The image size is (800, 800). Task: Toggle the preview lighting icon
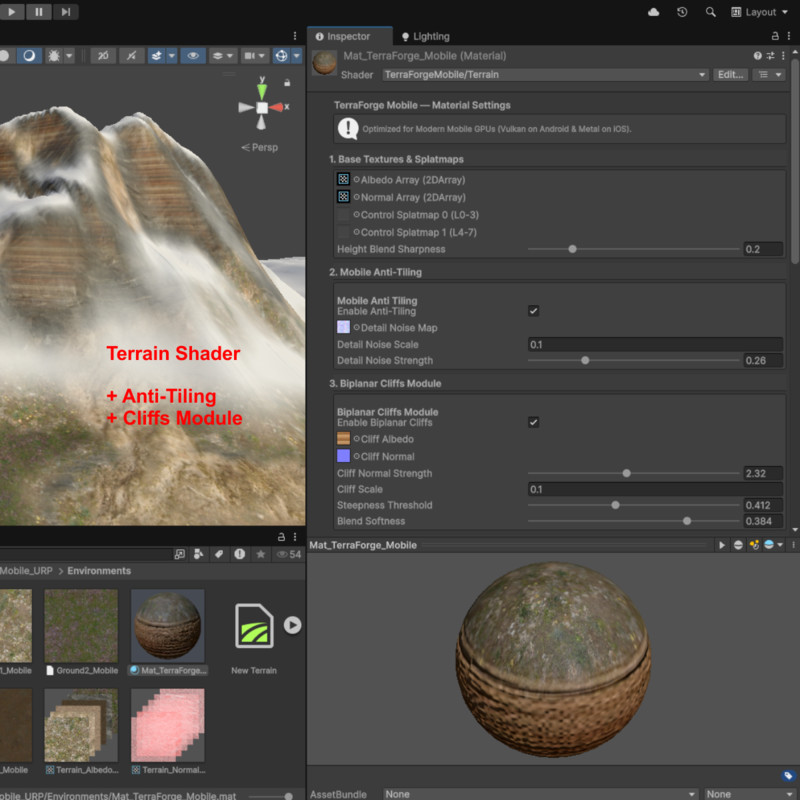754,545
